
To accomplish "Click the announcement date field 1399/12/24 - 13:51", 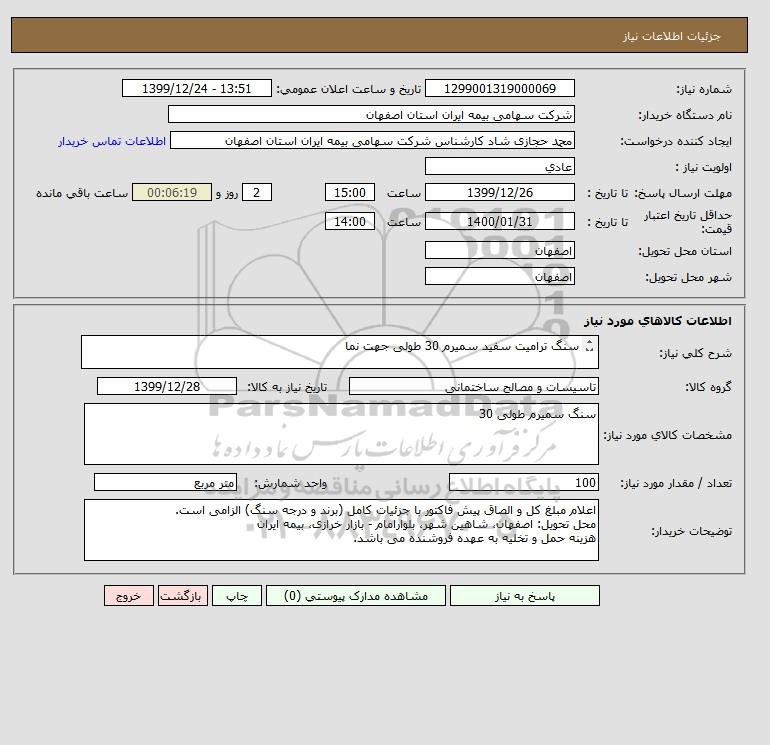I will click(x=196, y=88).
